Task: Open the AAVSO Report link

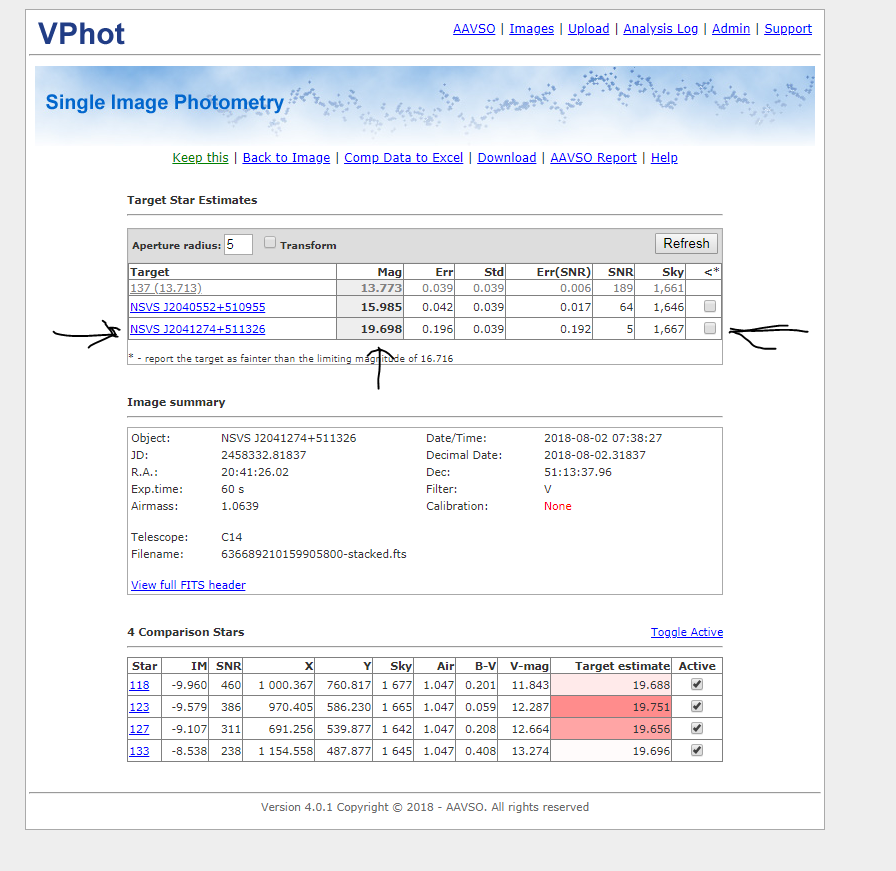Action: pos(593,158)
